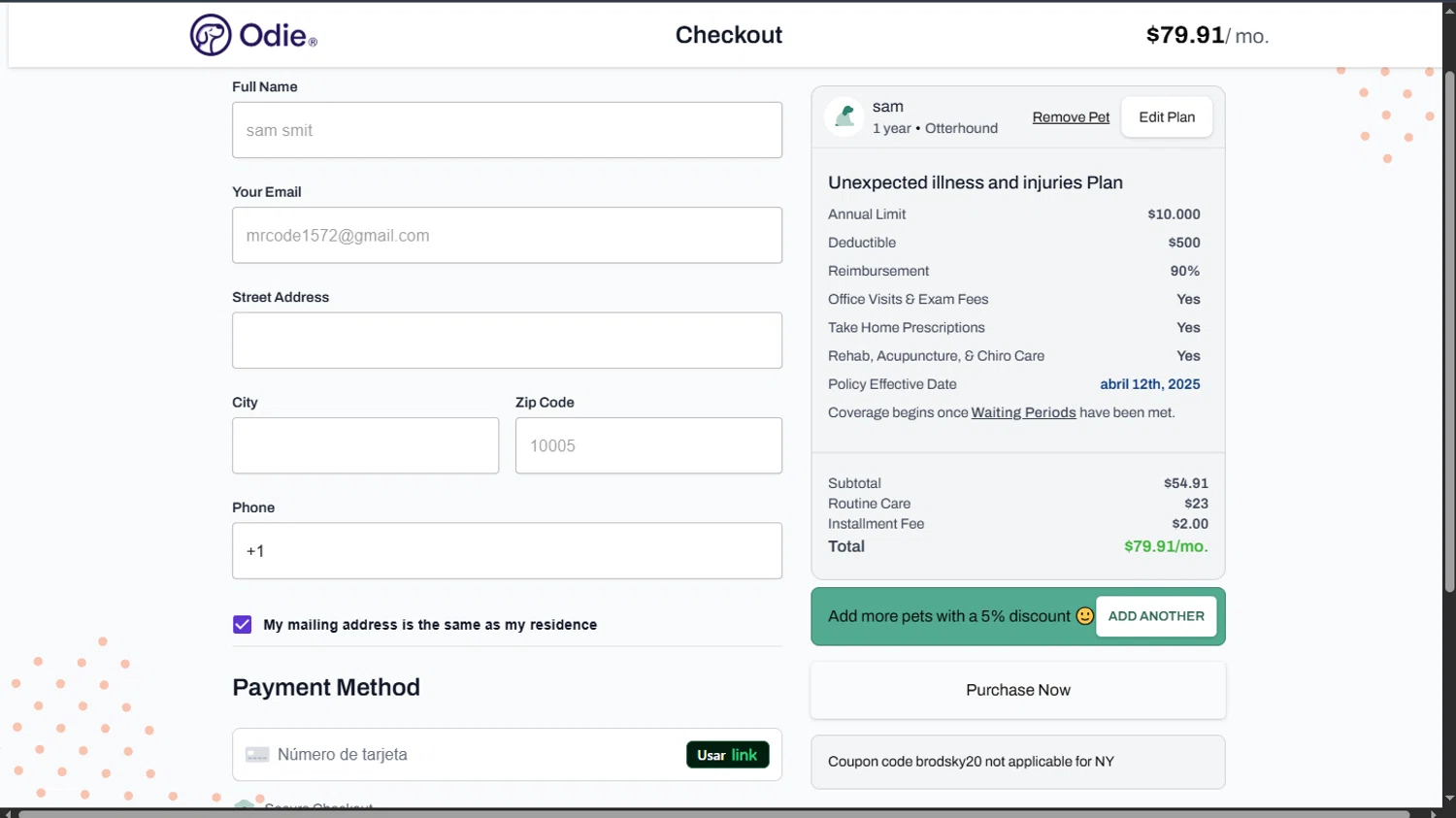Click the Office Visits & Exam Fees row
The height and width of the screenshot is (818, 1456).
(1014, 299)
